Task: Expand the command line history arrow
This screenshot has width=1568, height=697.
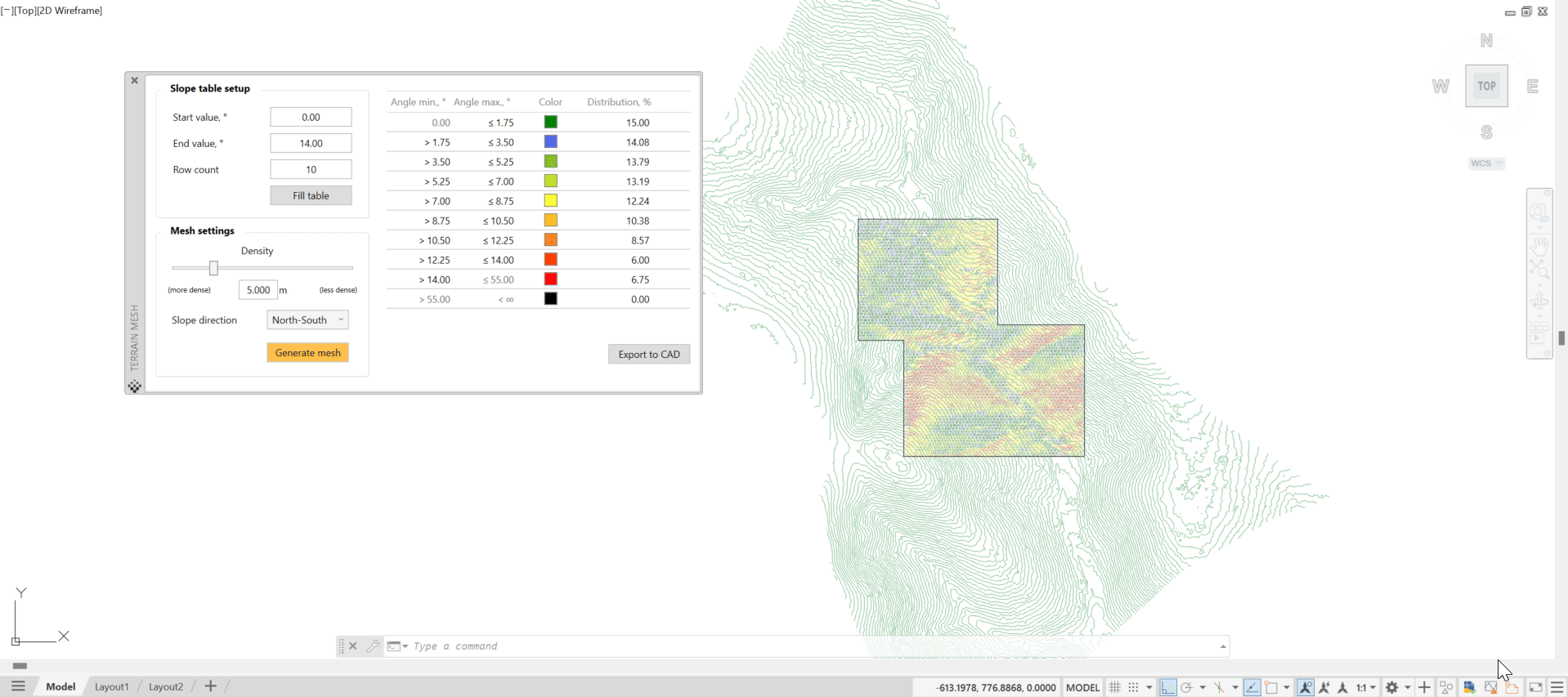Action: pos(1223,646)
